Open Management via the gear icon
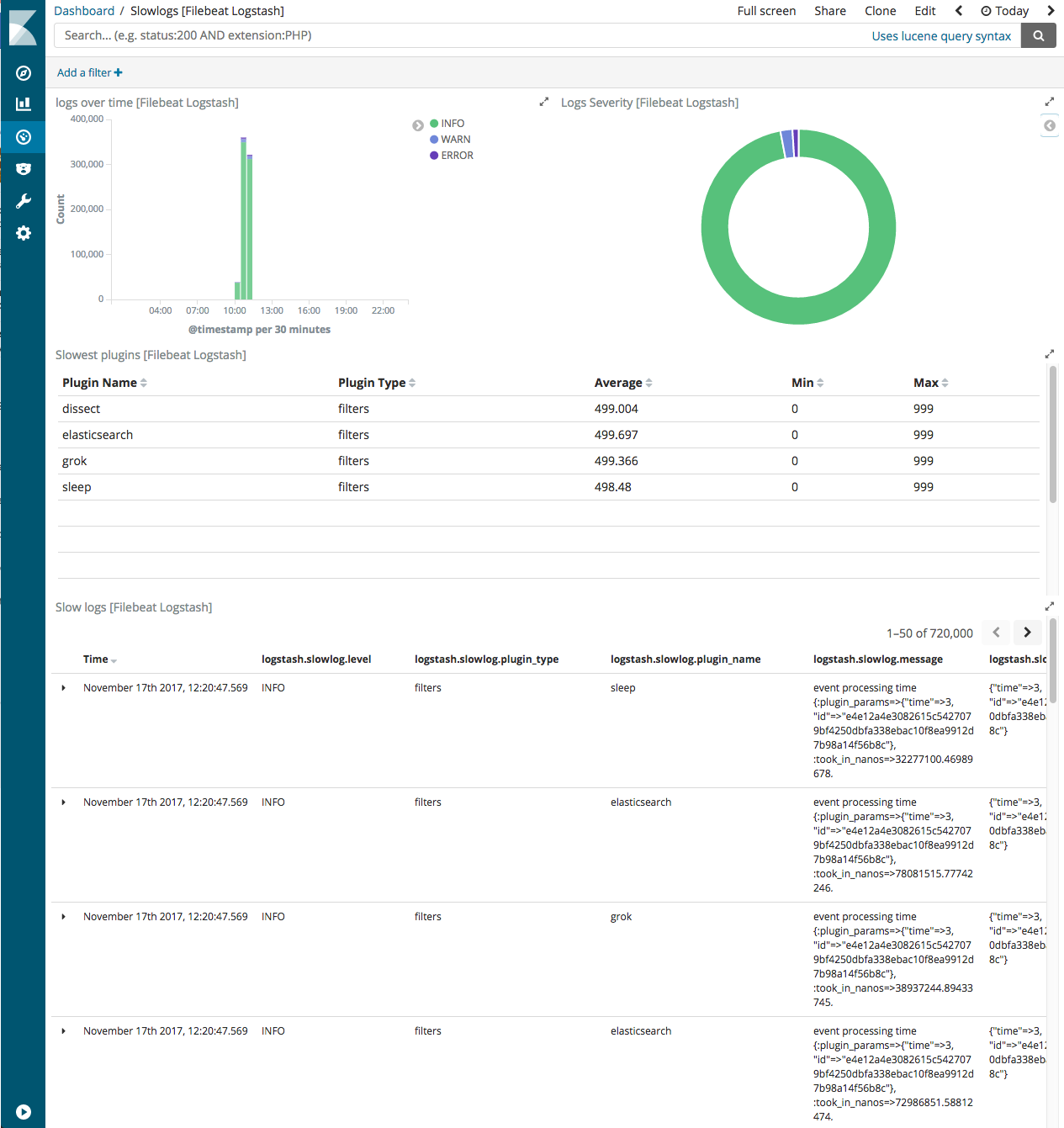1064x1128 pixels. 23,233
